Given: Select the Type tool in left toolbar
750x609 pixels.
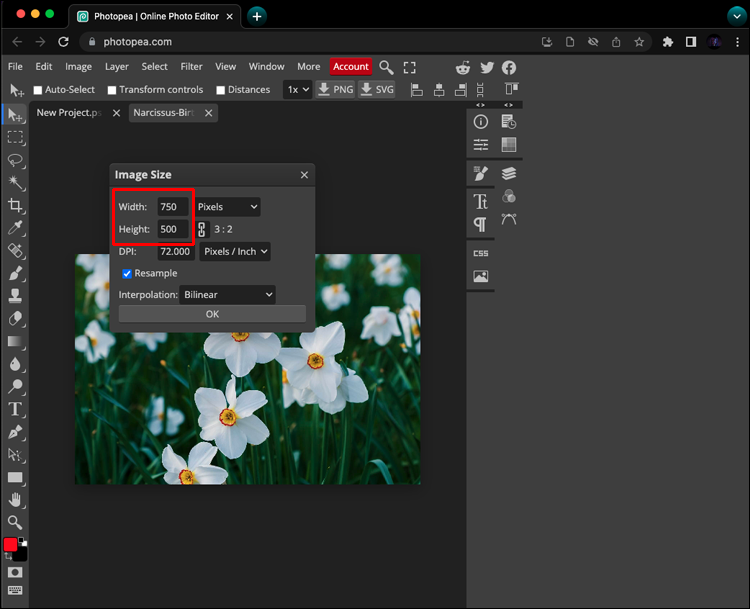Looking at the screenshot, I should point(16,409).
